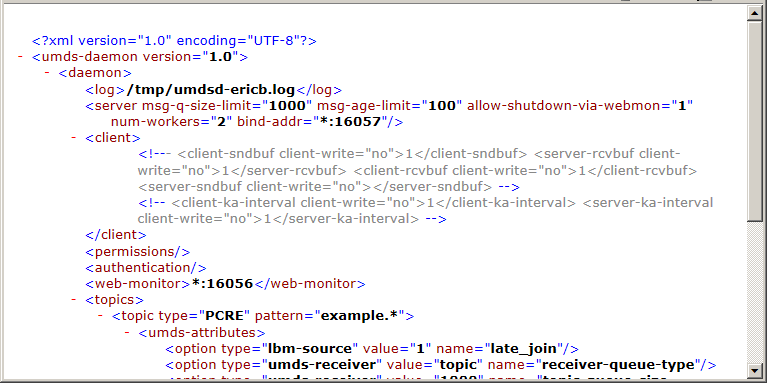Click the client-sndbuf comment text
This screenshot has height=383, width=767.
[x=352, y=154]
